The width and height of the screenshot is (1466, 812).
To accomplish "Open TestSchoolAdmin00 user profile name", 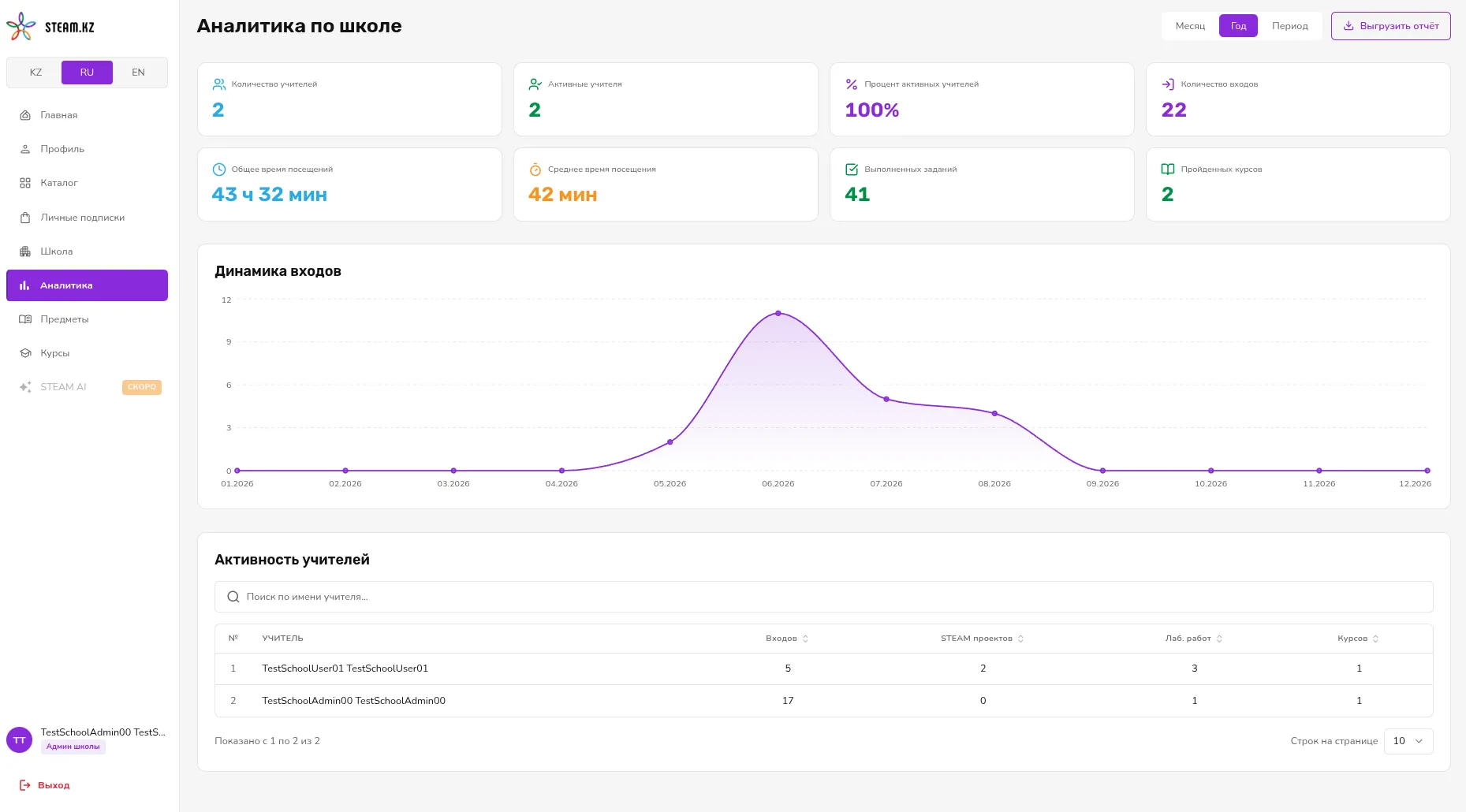I will tap(103, 732).
